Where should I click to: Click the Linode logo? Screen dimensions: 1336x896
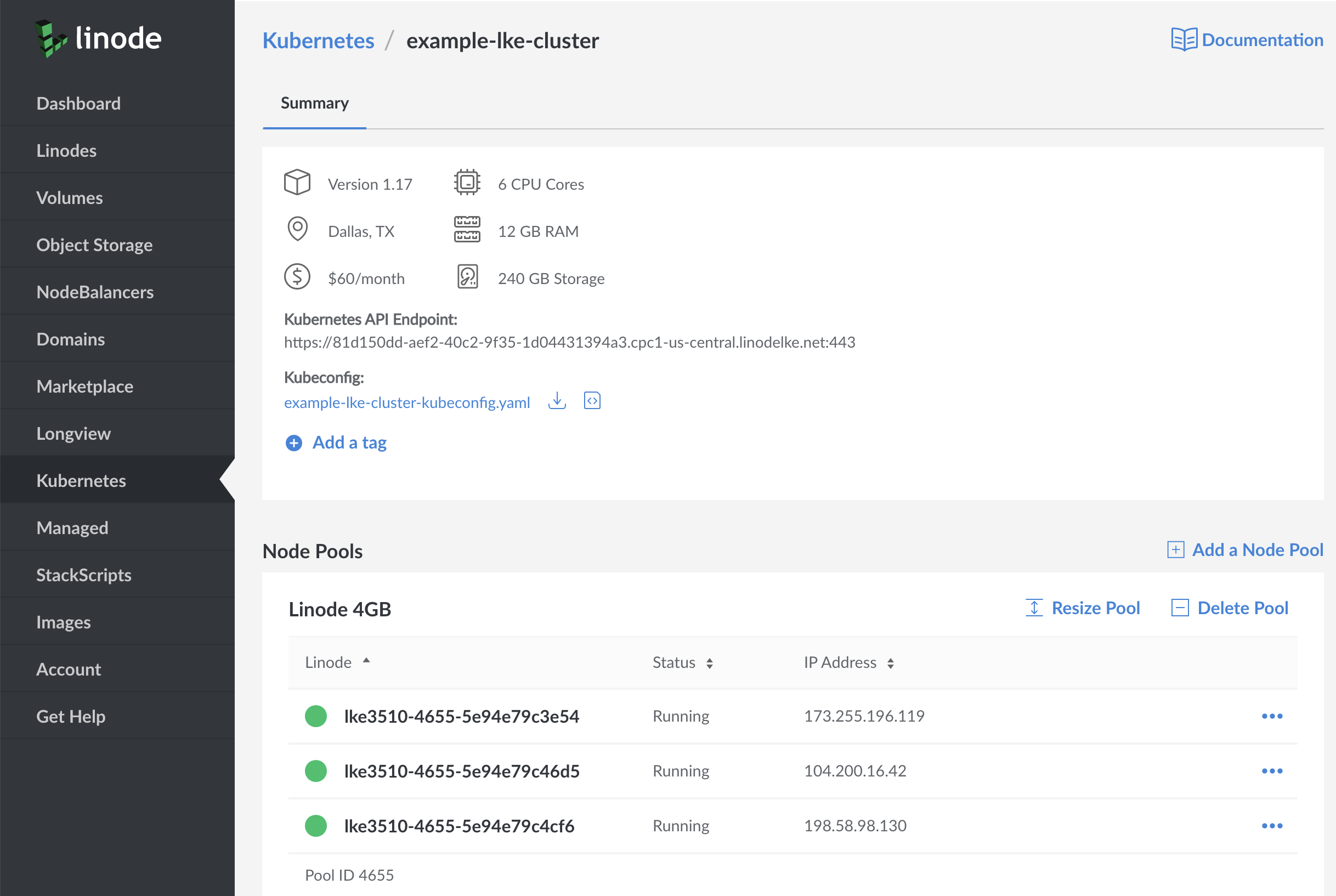point(98,38)
